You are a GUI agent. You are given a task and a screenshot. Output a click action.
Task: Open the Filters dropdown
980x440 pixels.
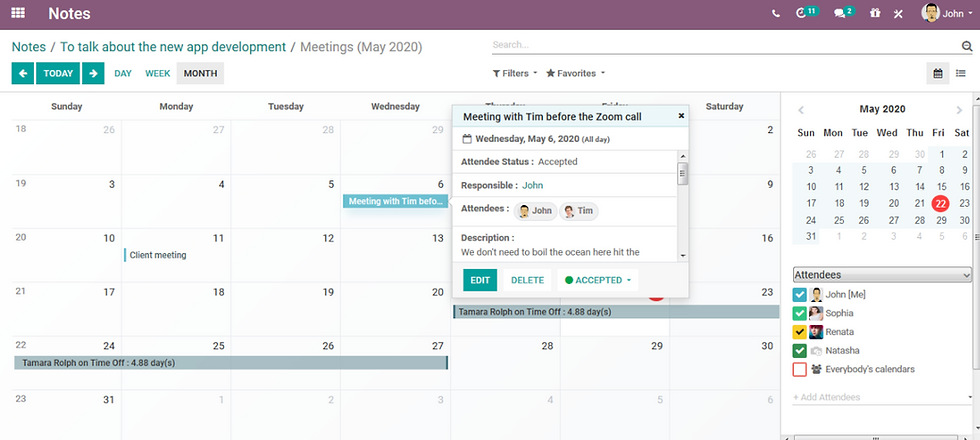(x=515, y=73)
